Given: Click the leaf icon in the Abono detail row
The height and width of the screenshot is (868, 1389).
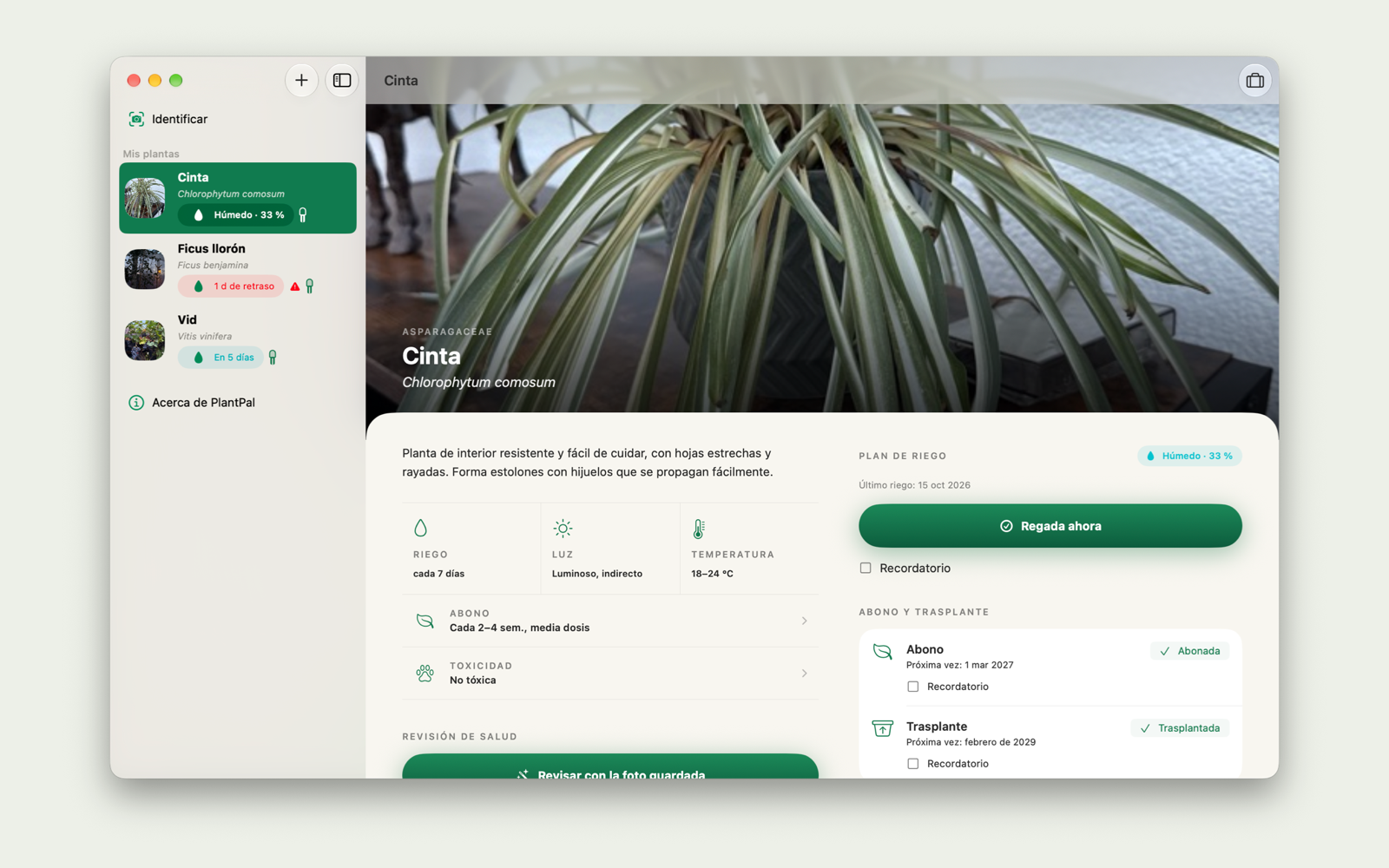Looking at the screenshot, I should point(425,621).
